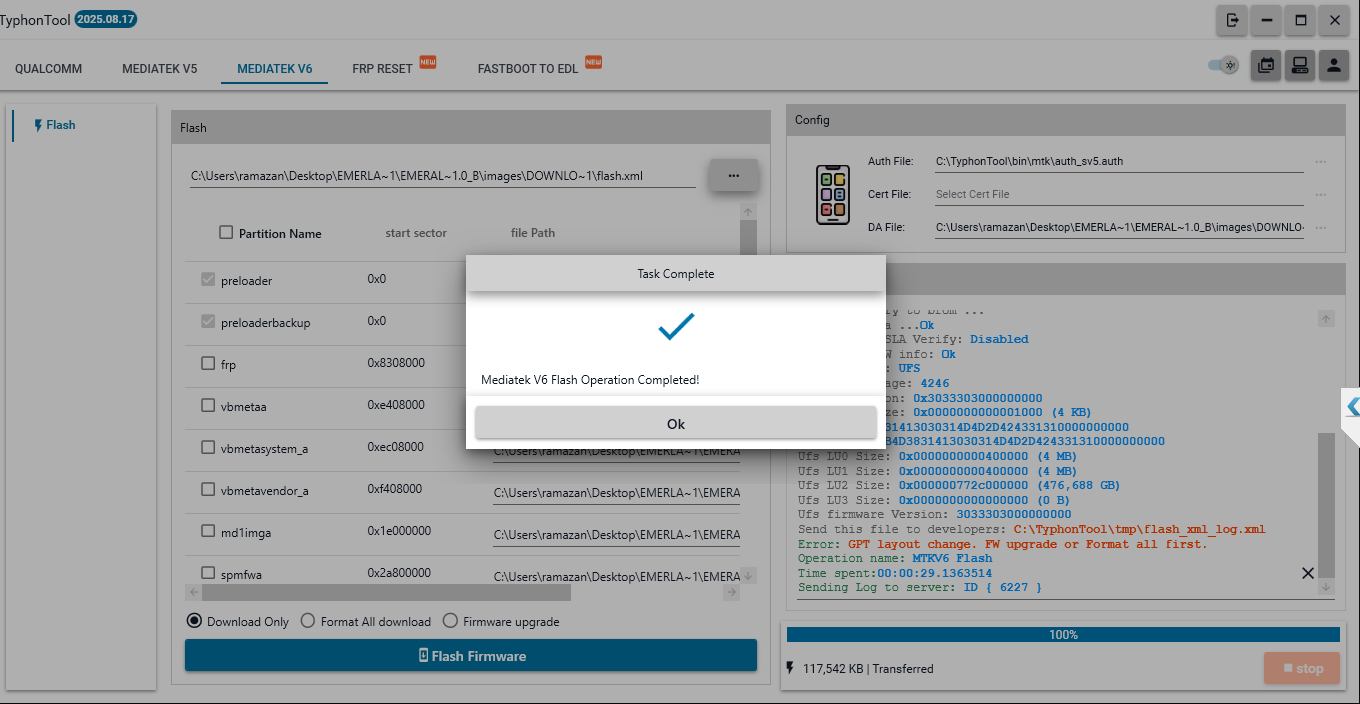Click partition list scroll down arrow

[748, 575]
